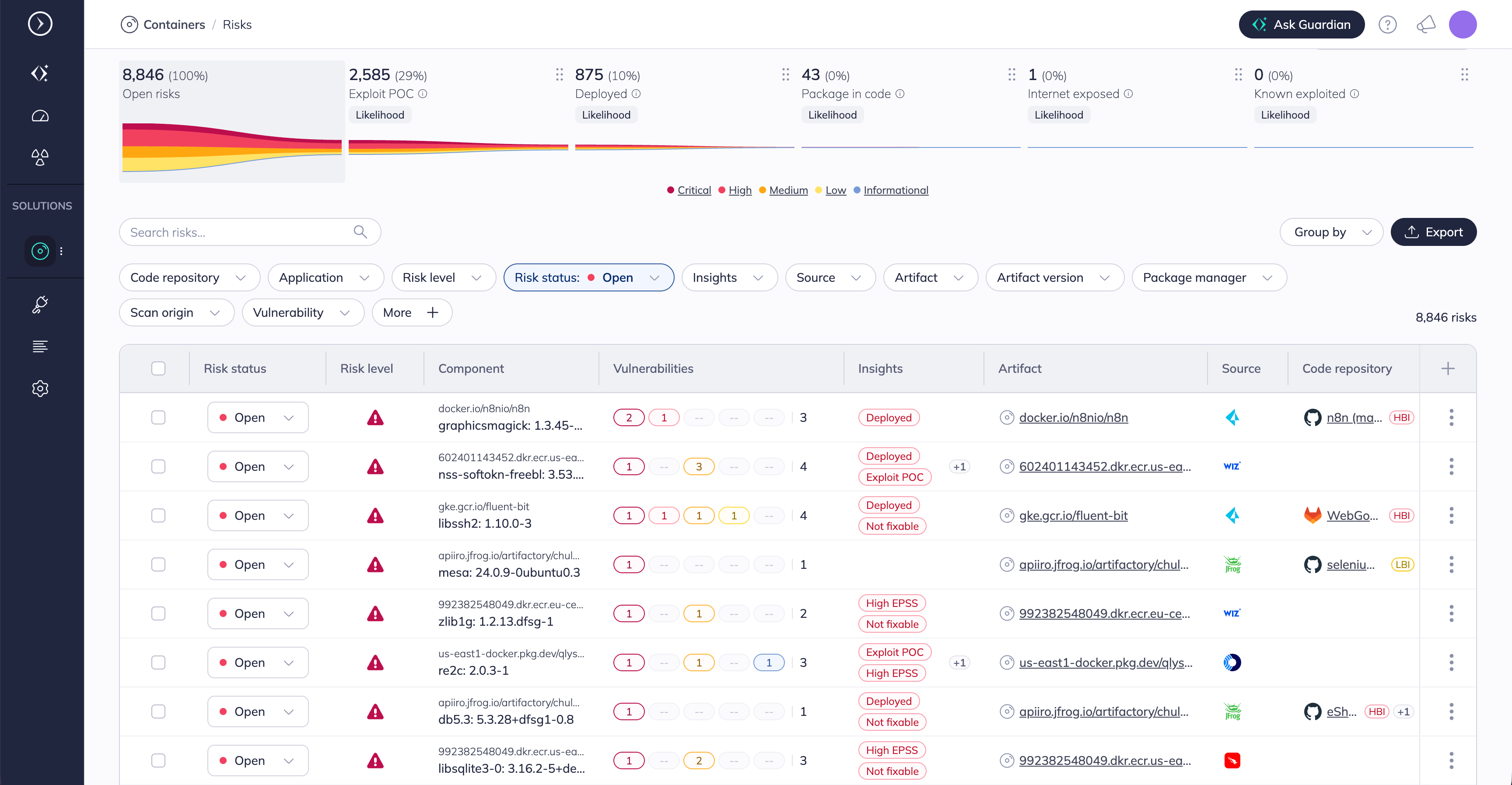1512x785 pixels.
Task: Expand the sidebar with the arrow icon
Action: click(40, 24)
